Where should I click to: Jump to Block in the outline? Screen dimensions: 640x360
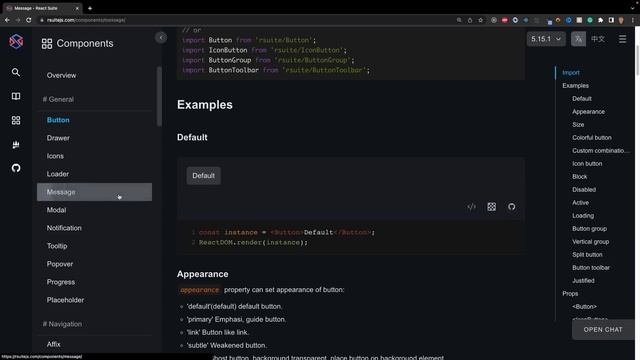(580, 177)
